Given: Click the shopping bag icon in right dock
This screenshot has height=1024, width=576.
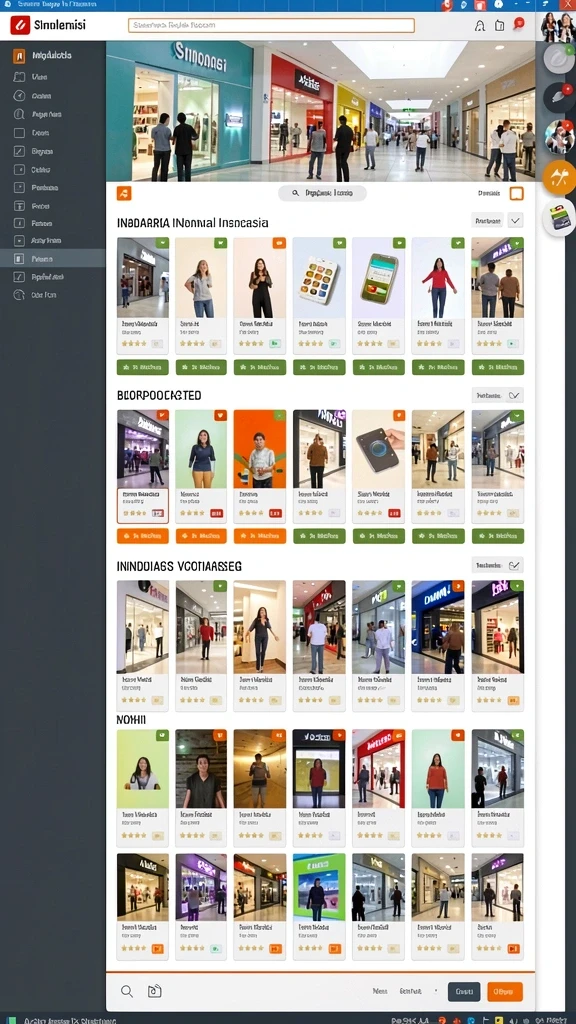Looking at the screenshot, I should pos(560,218).
